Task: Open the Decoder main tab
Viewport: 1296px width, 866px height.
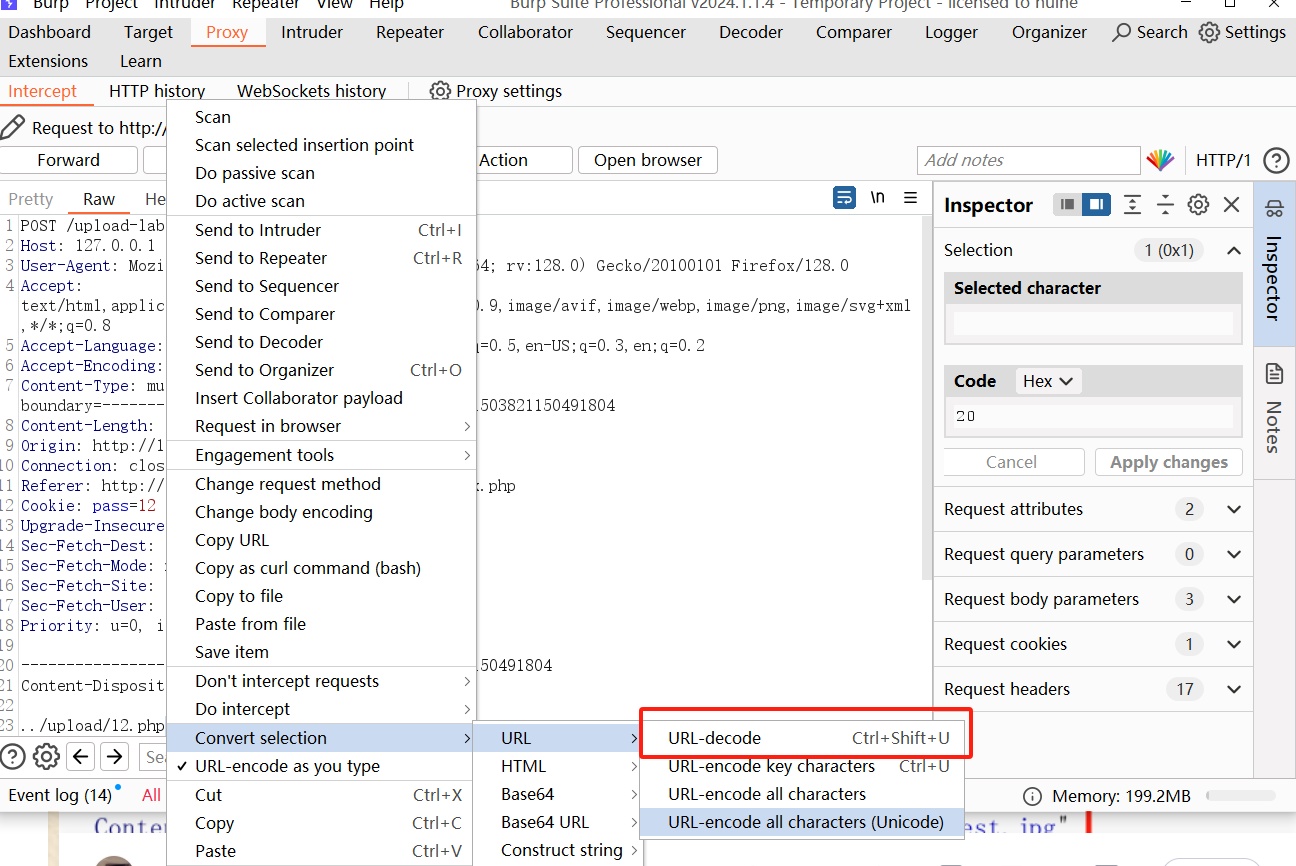Action: click(751, 32)
